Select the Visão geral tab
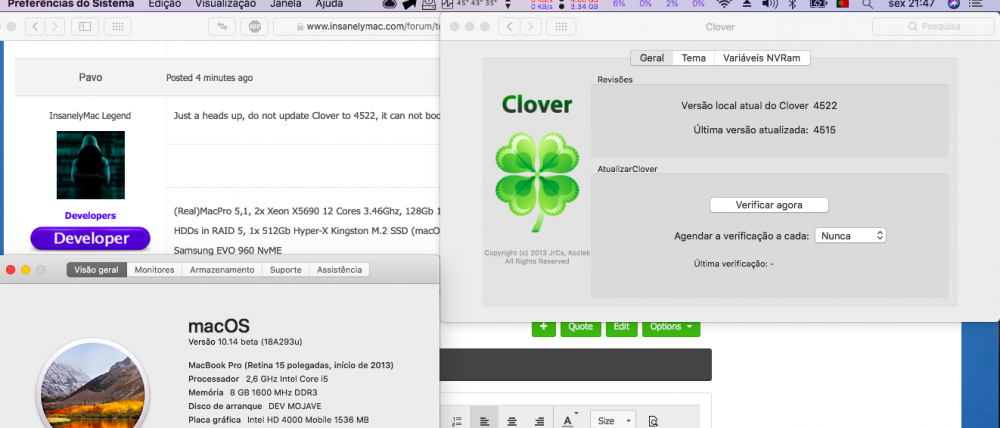The image size is (1000, 428). (x=96, y=270)
